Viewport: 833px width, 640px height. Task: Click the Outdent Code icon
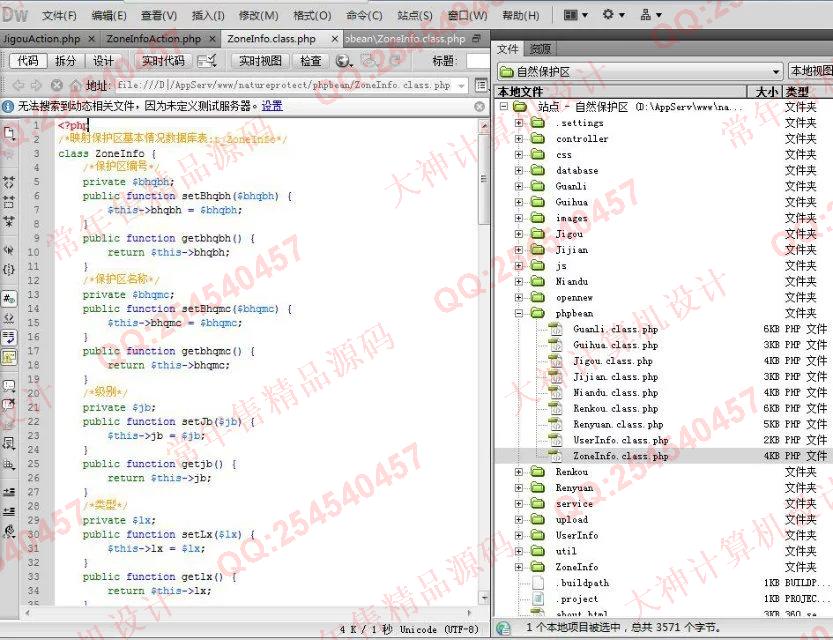[x=9, y=511]
